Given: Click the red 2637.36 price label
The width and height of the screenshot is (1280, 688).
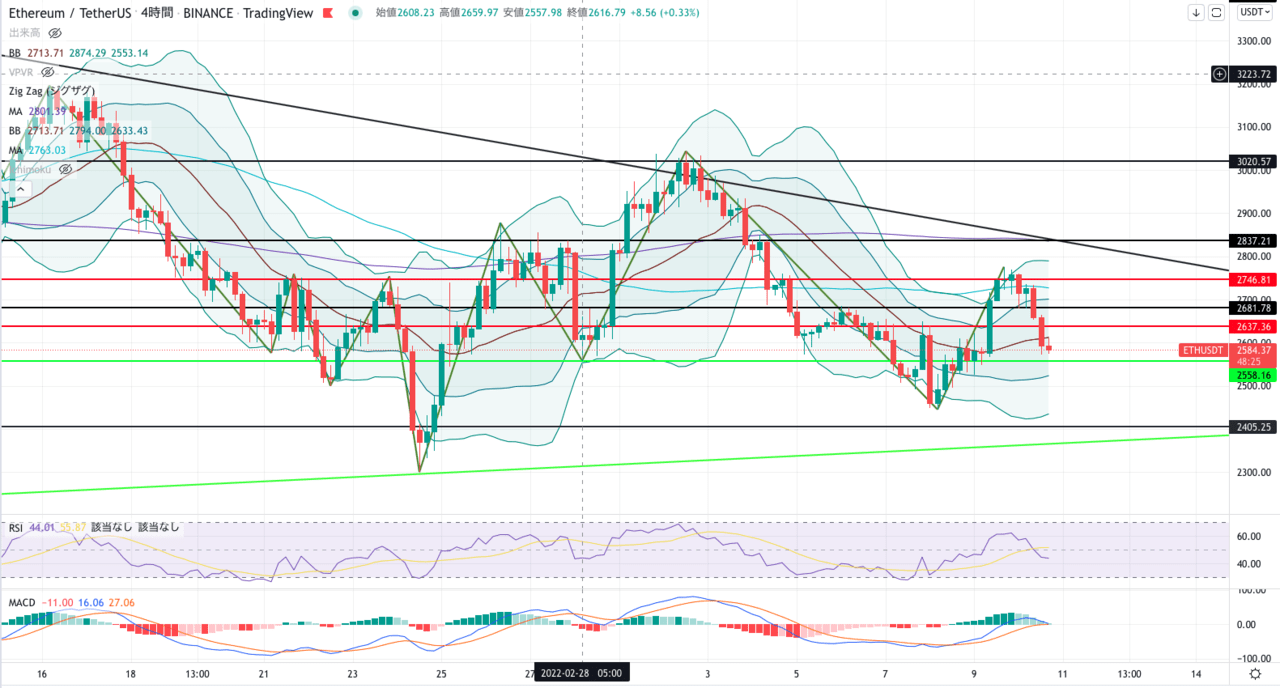Looking at the screenshot, I should point(1254,327).
